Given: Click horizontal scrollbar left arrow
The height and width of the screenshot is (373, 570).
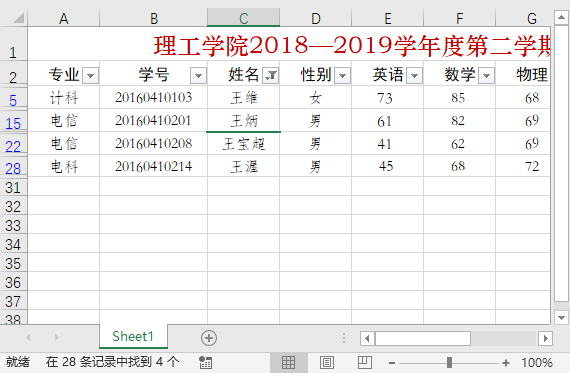Looking at the screenshot, I should pos(367,338).
